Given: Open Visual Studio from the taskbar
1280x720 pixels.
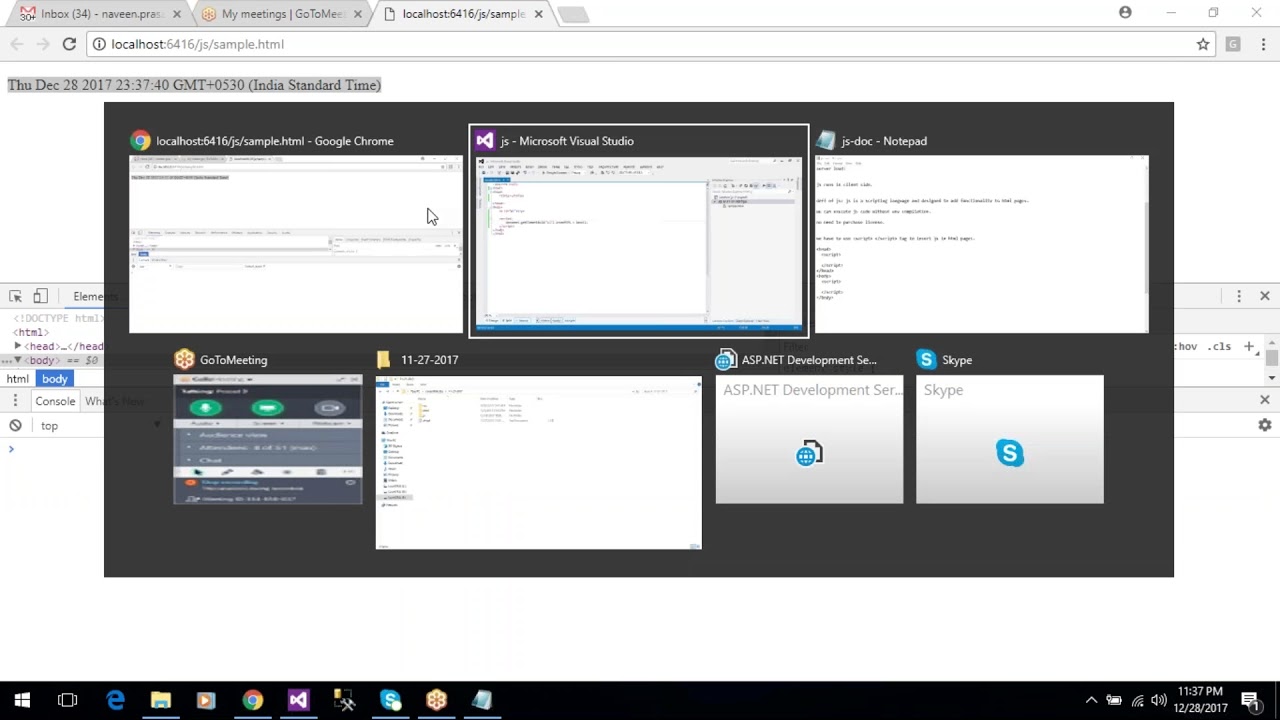Looking at the screenshot, I should (x=298, y=700).
